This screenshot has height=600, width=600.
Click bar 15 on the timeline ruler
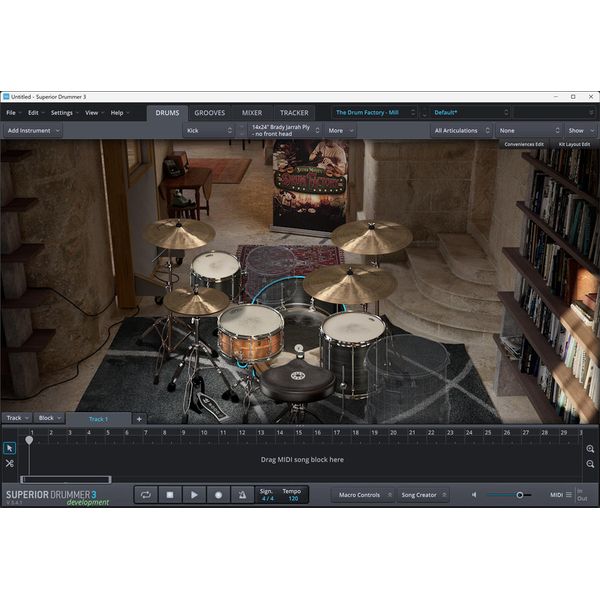(298, 433)
